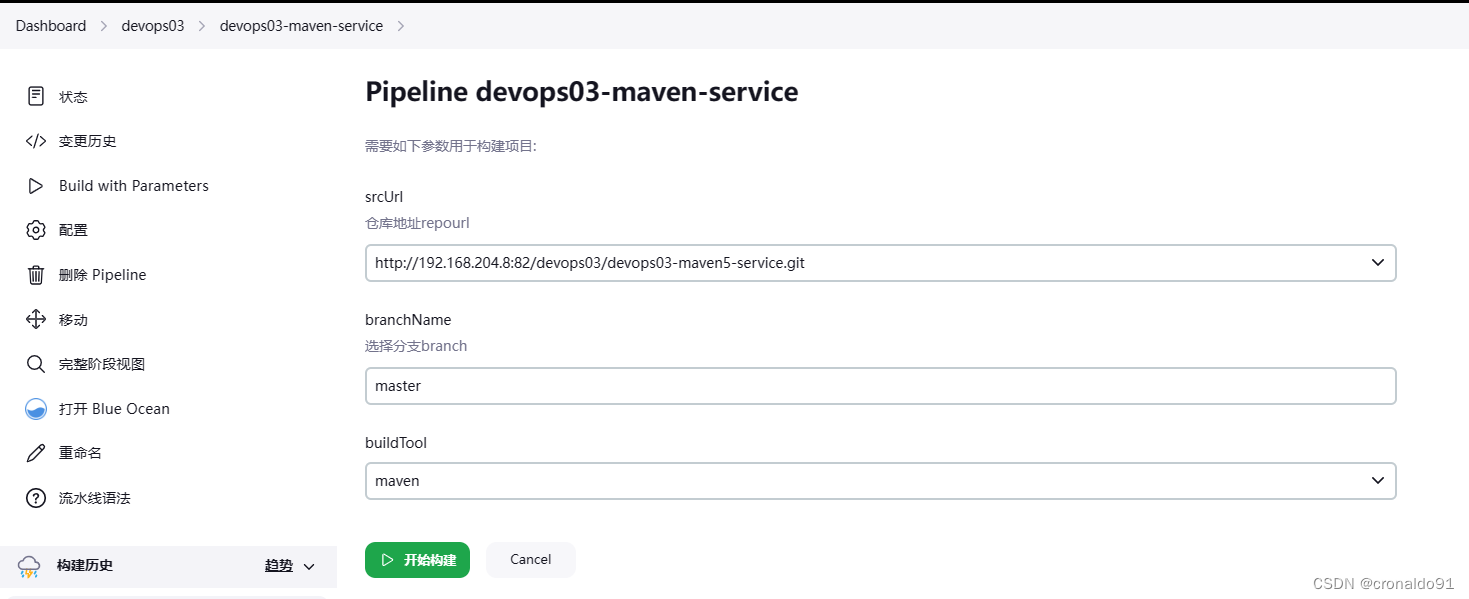Viewport: 1469px width, 599px height.
Task: Click the 趋势 trend link
Action: coord(279,566)
